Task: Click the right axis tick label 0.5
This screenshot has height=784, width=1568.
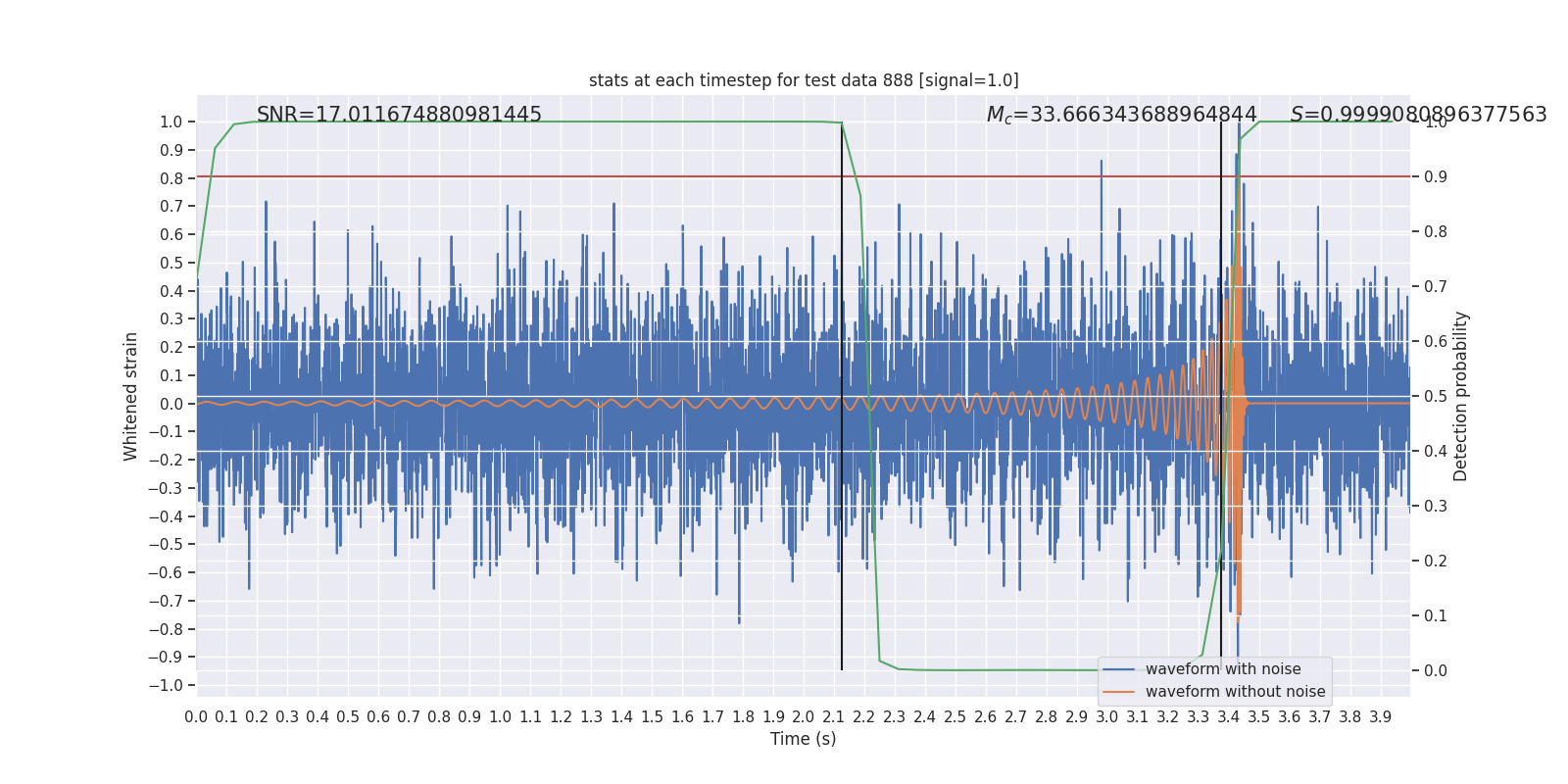Action: click(1436, 396)
